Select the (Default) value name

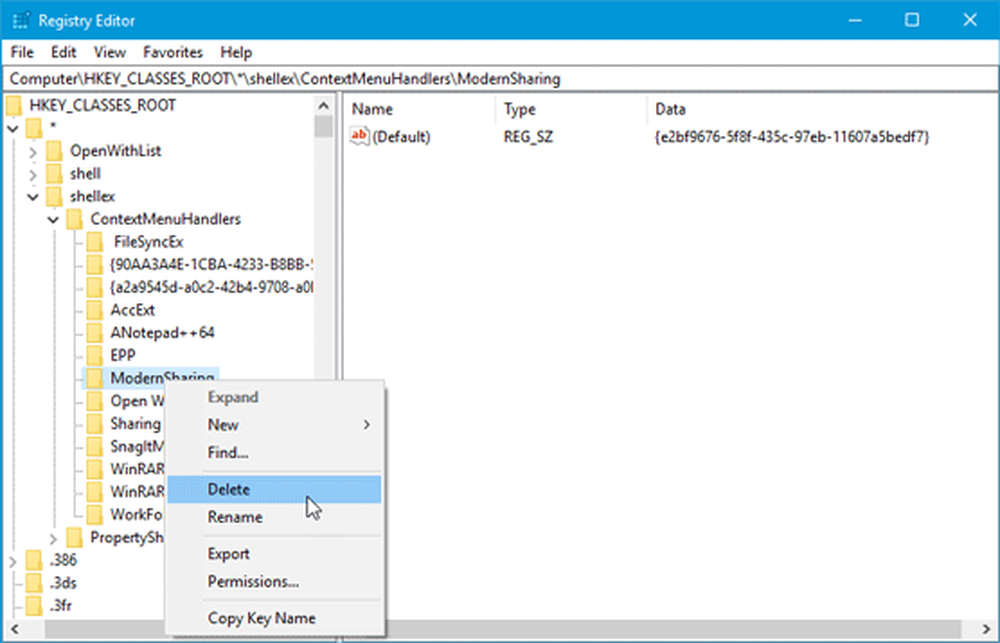click(x=401, y=137)
